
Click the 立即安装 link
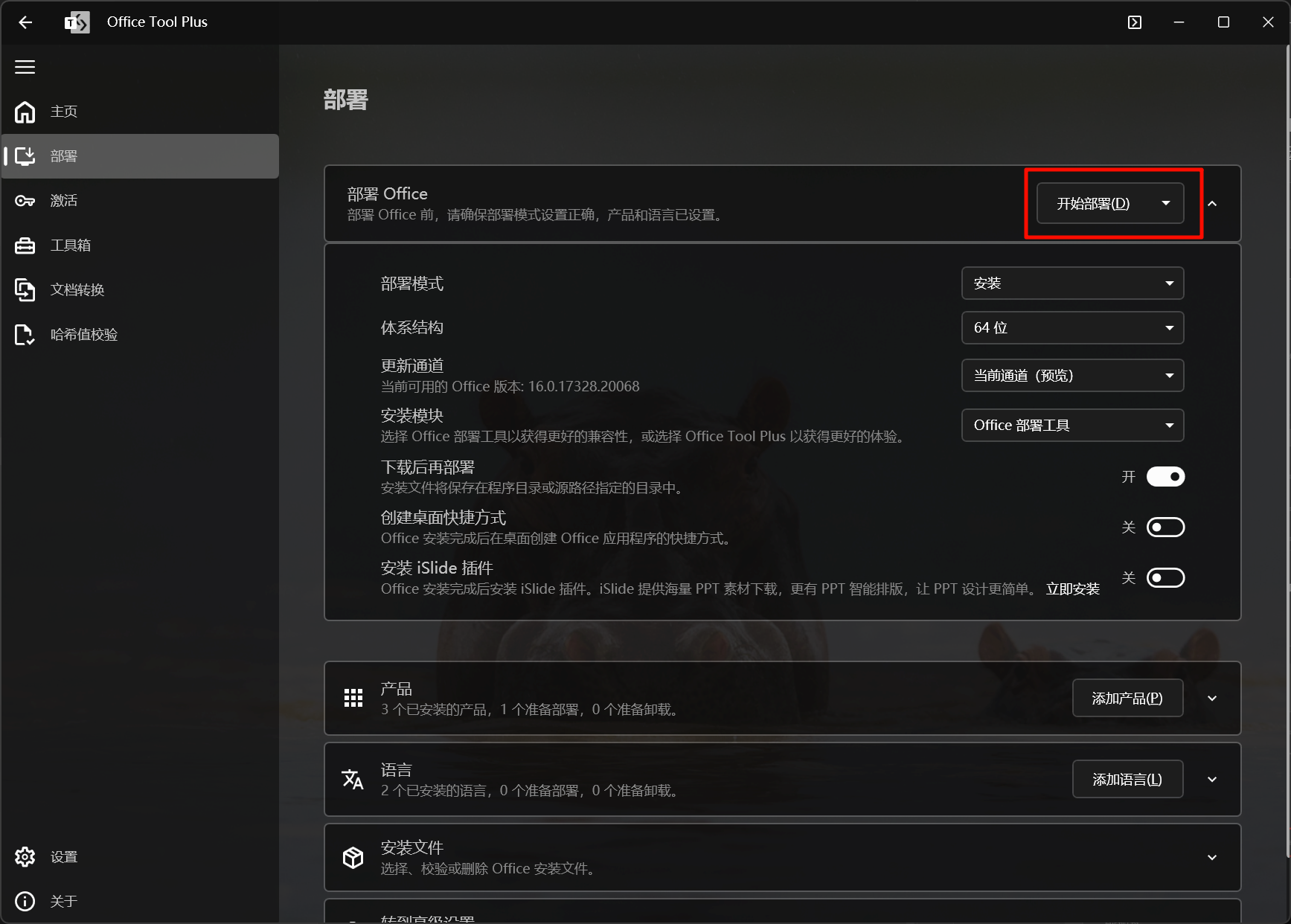[x=1072, y=589]
